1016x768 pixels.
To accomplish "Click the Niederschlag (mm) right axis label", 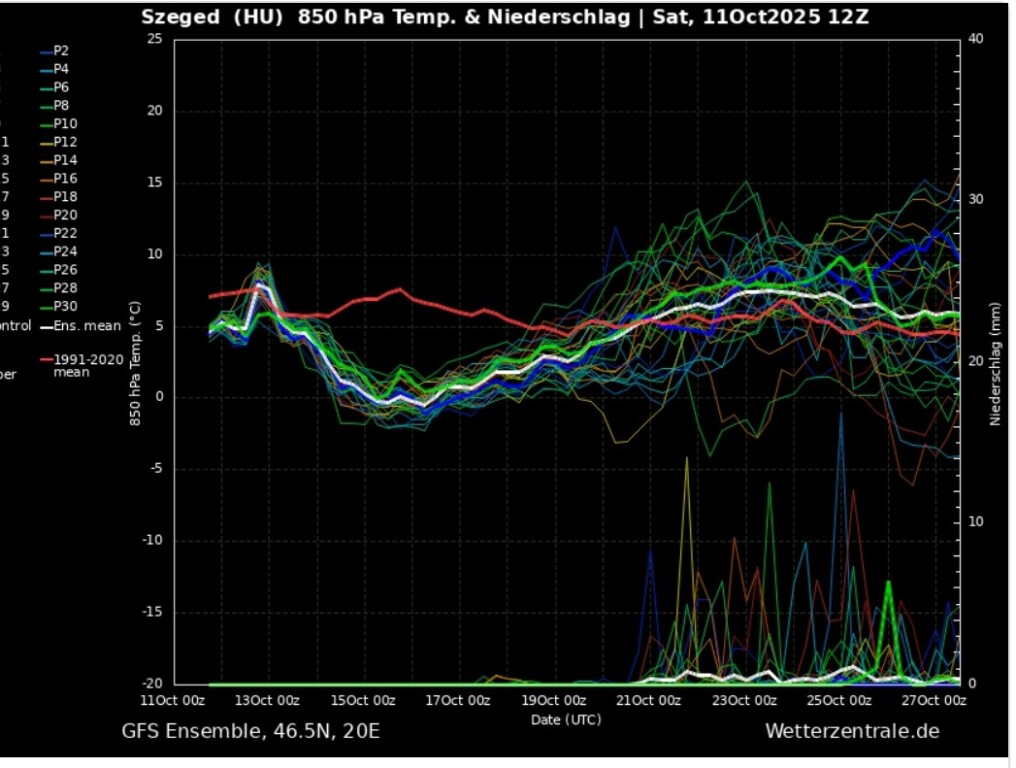I will [996, 363].
